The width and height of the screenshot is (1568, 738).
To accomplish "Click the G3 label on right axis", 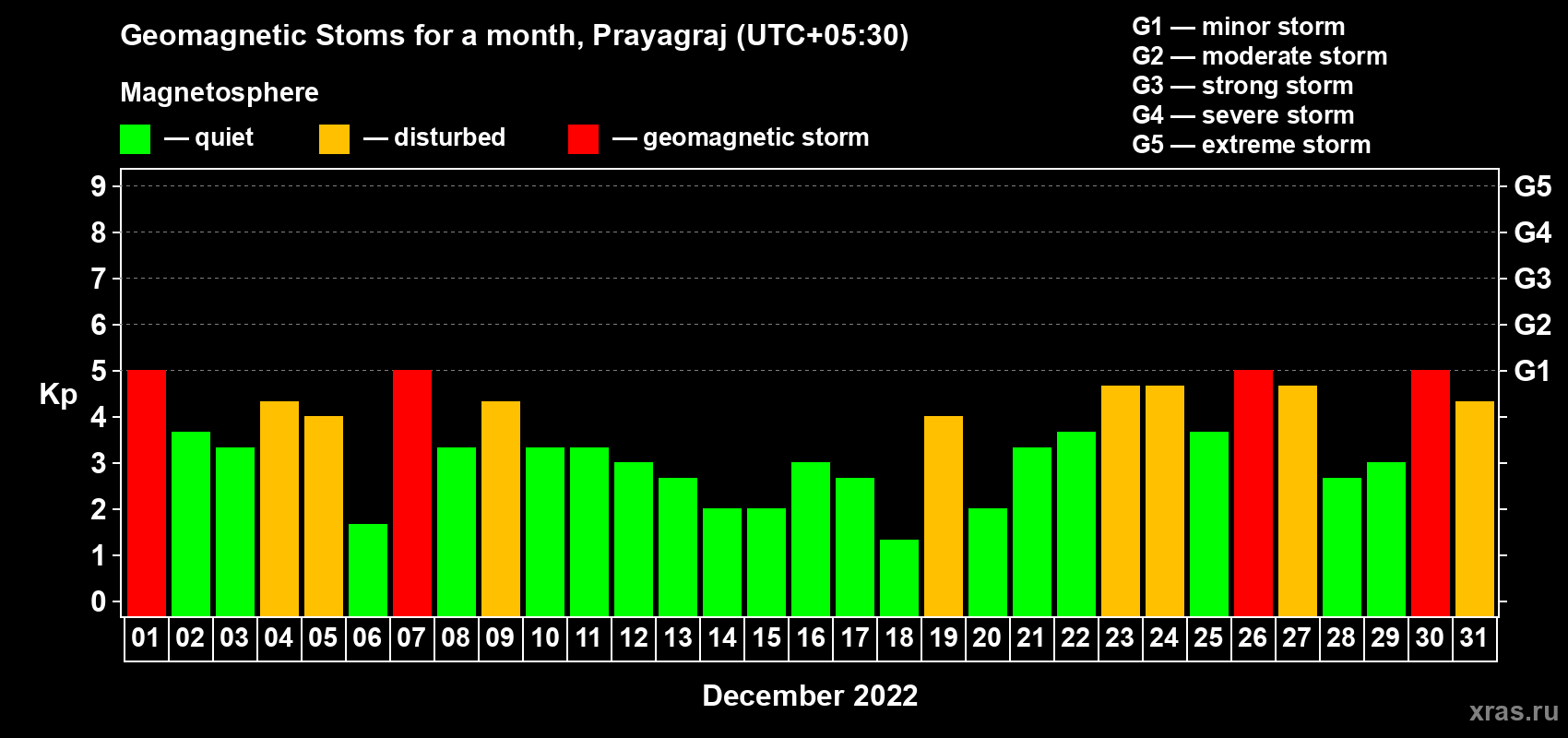I will [1532, 279].
